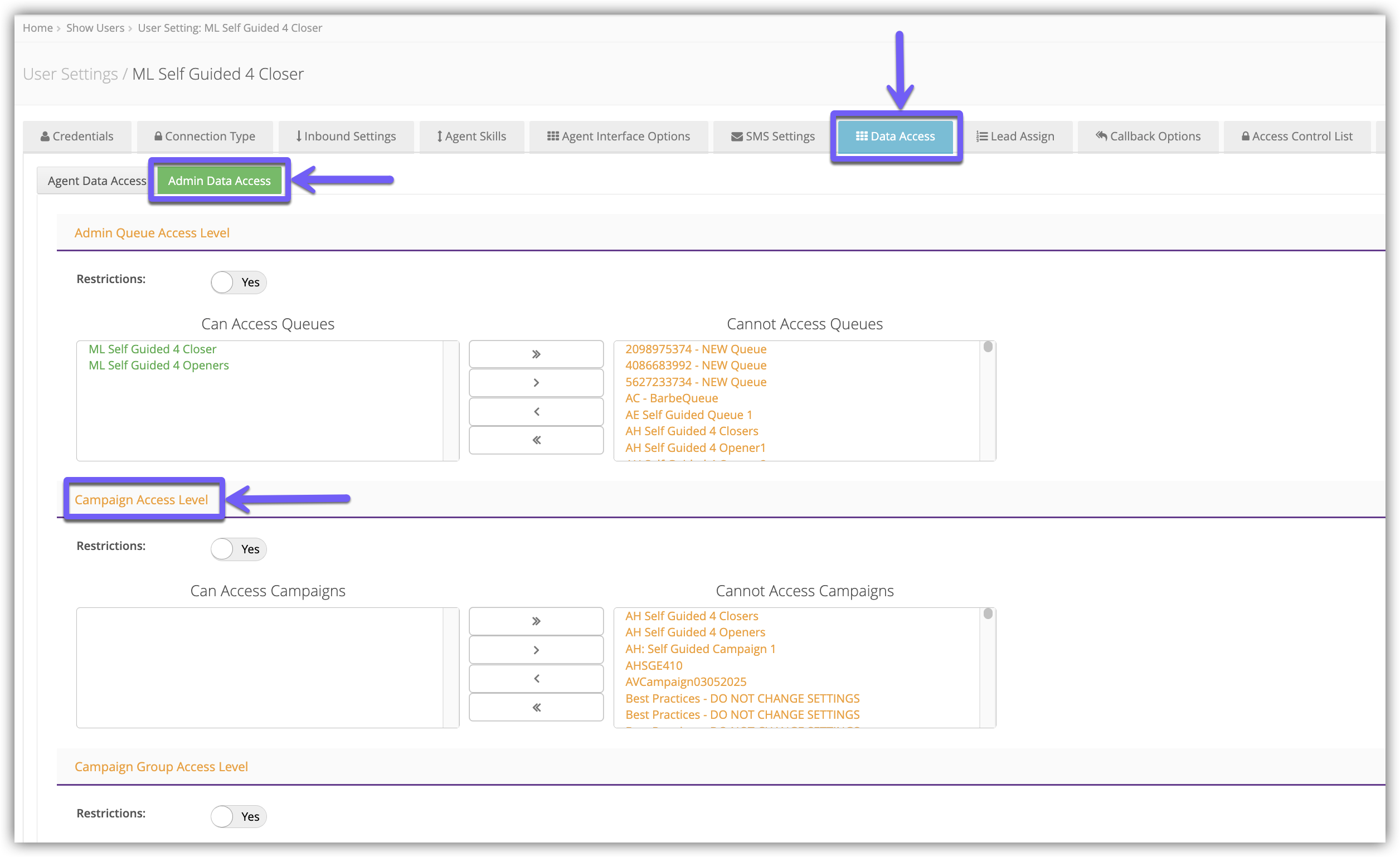This screenshot has height=857, width=1400.
Task: Switch to Agent Data Access sub-tab
Action: tap(96, 181)
